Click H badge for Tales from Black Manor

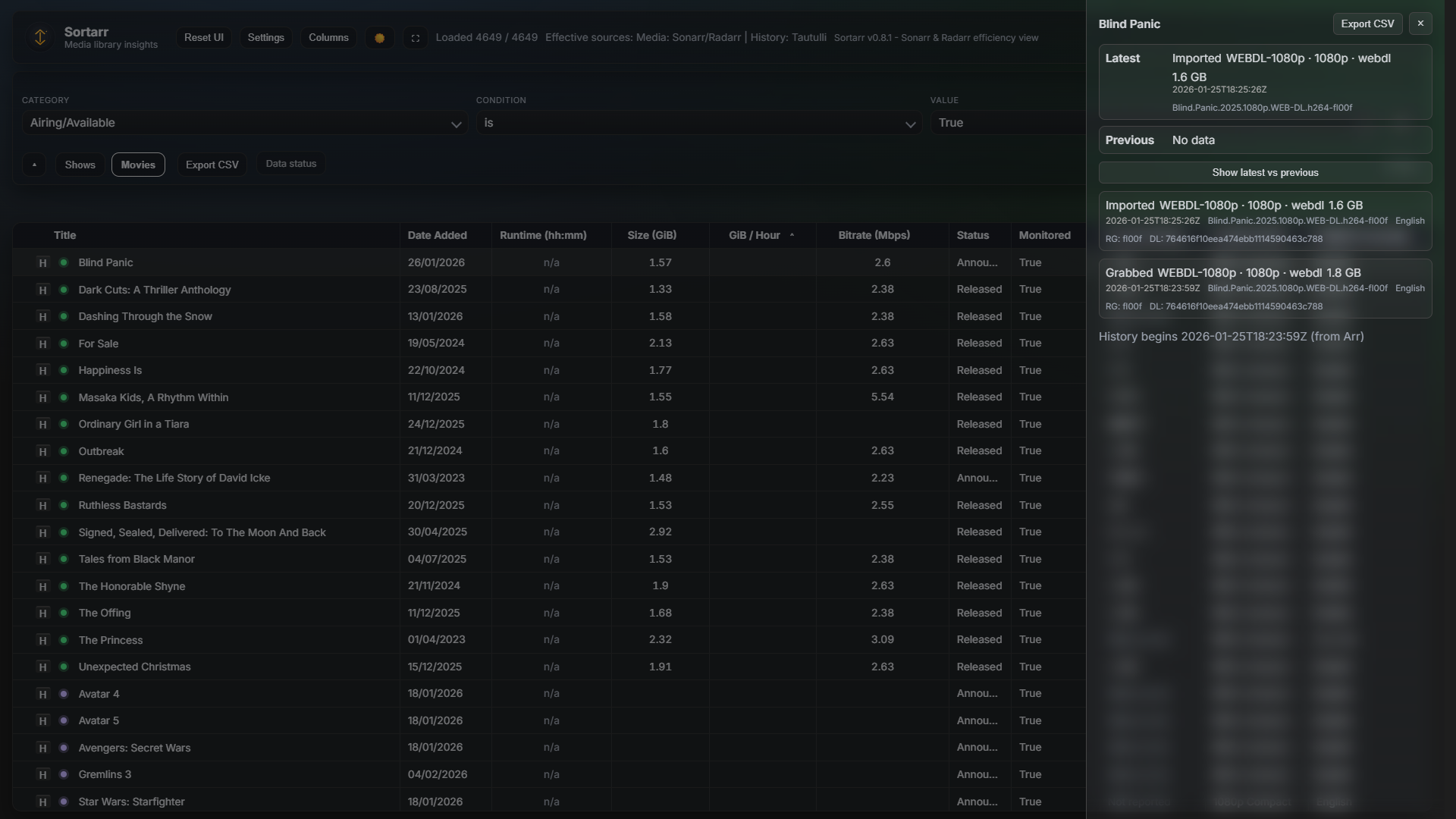click(x=43, y=559)
